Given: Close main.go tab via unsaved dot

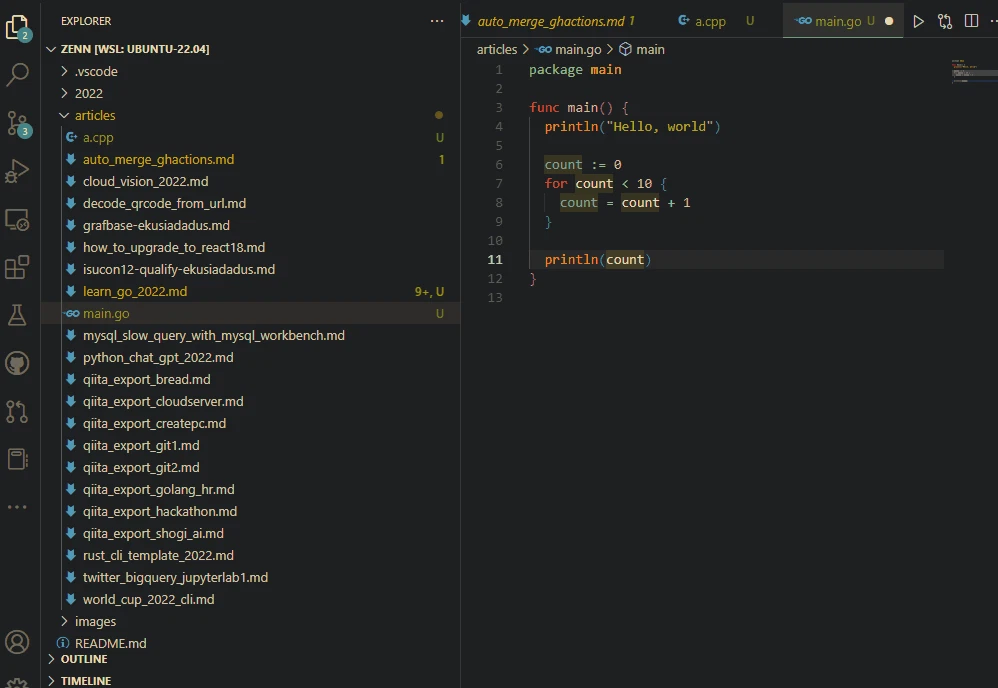Looking at the screenshot, I should pos(889,21).
